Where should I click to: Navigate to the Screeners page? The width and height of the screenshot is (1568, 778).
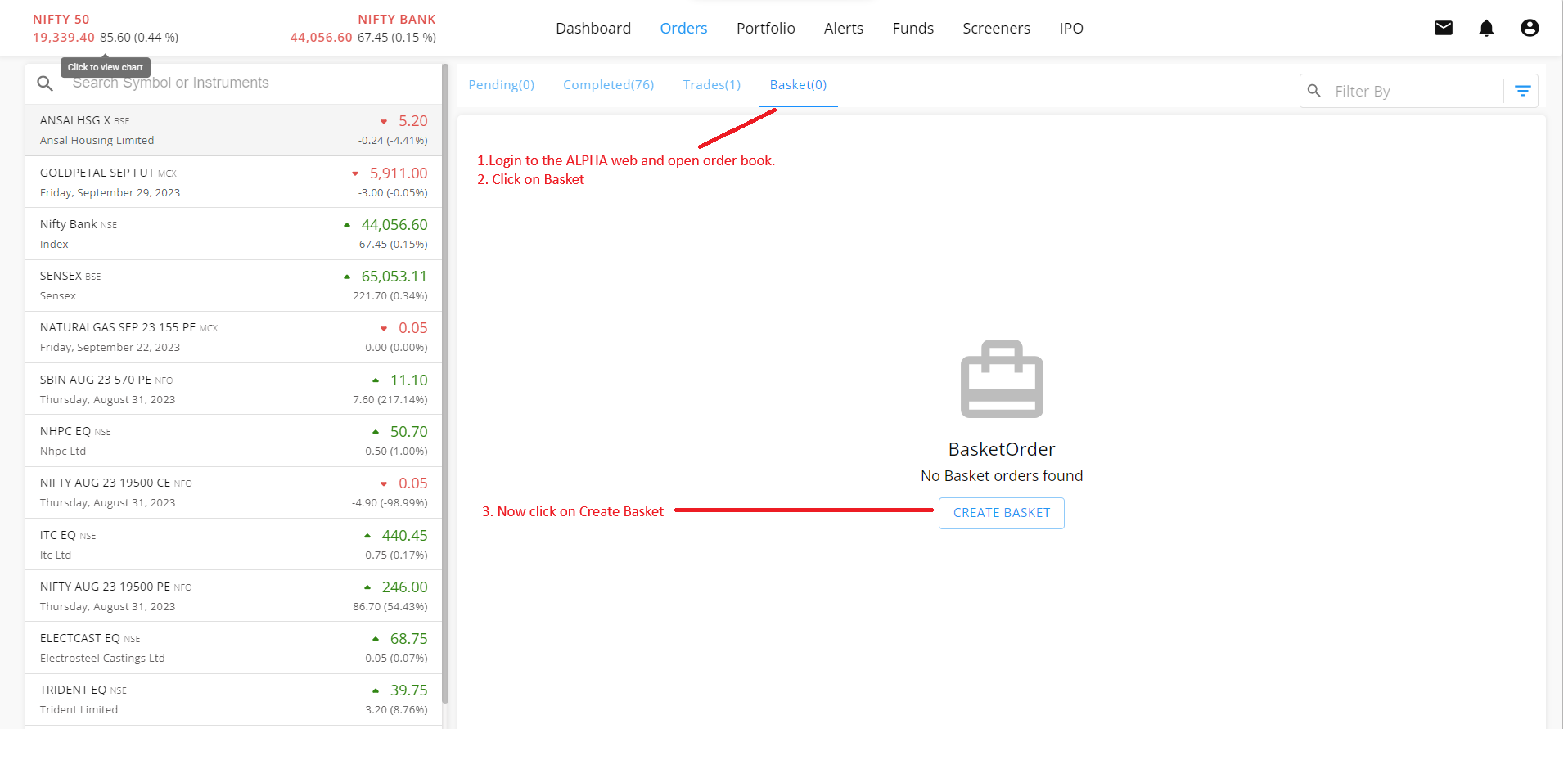pyautogui.click(x=996, y=29)
